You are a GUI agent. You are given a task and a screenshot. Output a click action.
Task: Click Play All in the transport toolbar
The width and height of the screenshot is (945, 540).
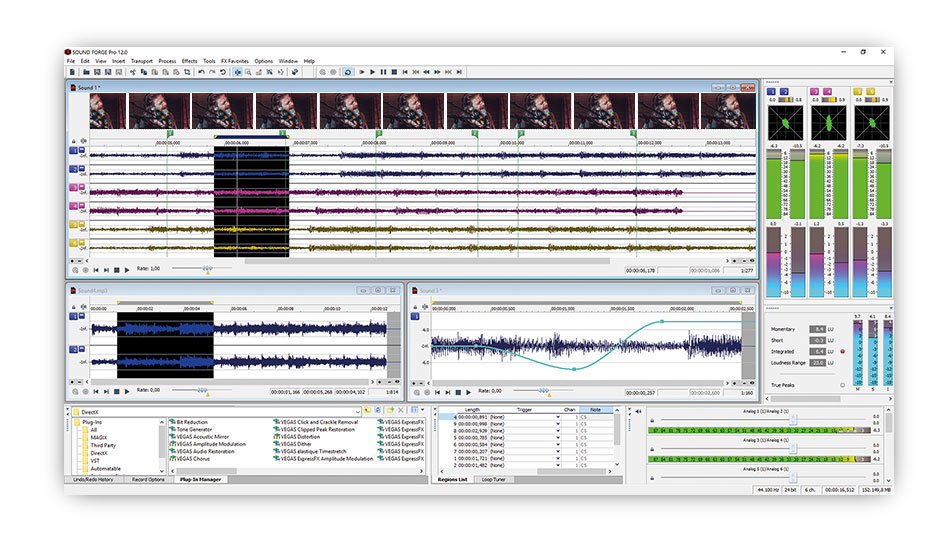[x=362, y=72]
